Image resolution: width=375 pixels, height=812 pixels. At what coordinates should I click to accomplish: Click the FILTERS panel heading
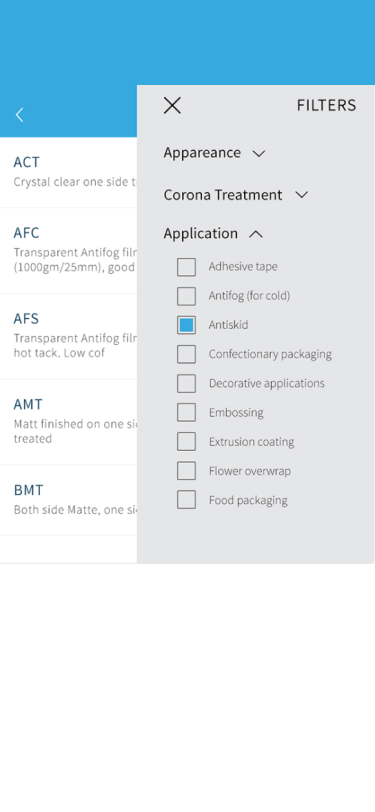[326, 106]
